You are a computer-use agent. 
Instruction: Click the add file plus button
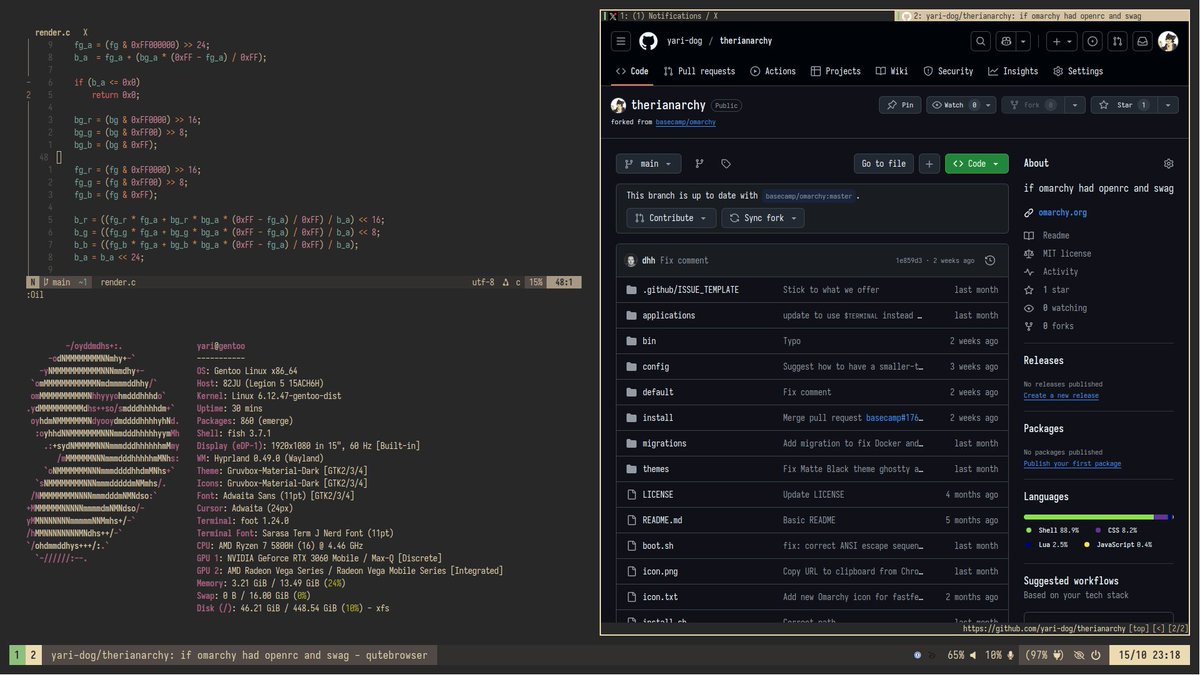point(929,164)
